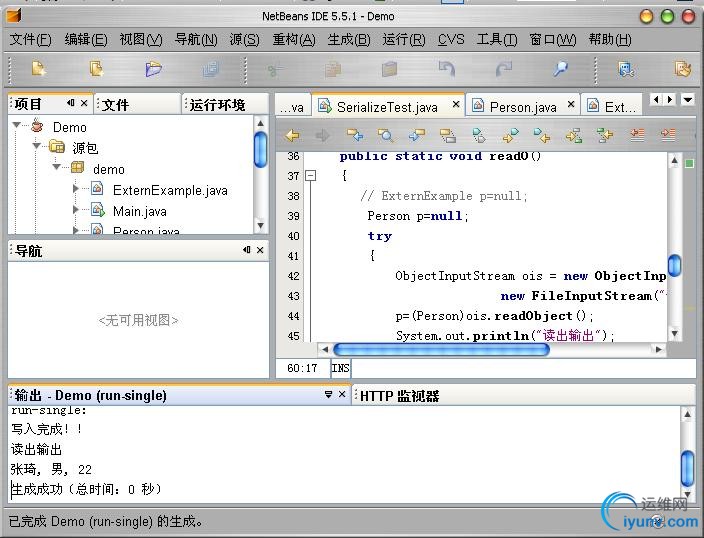Minimize the 导航 navigator panel slide icon
Viewport: 704px width, 538px height.
point(246,250)
